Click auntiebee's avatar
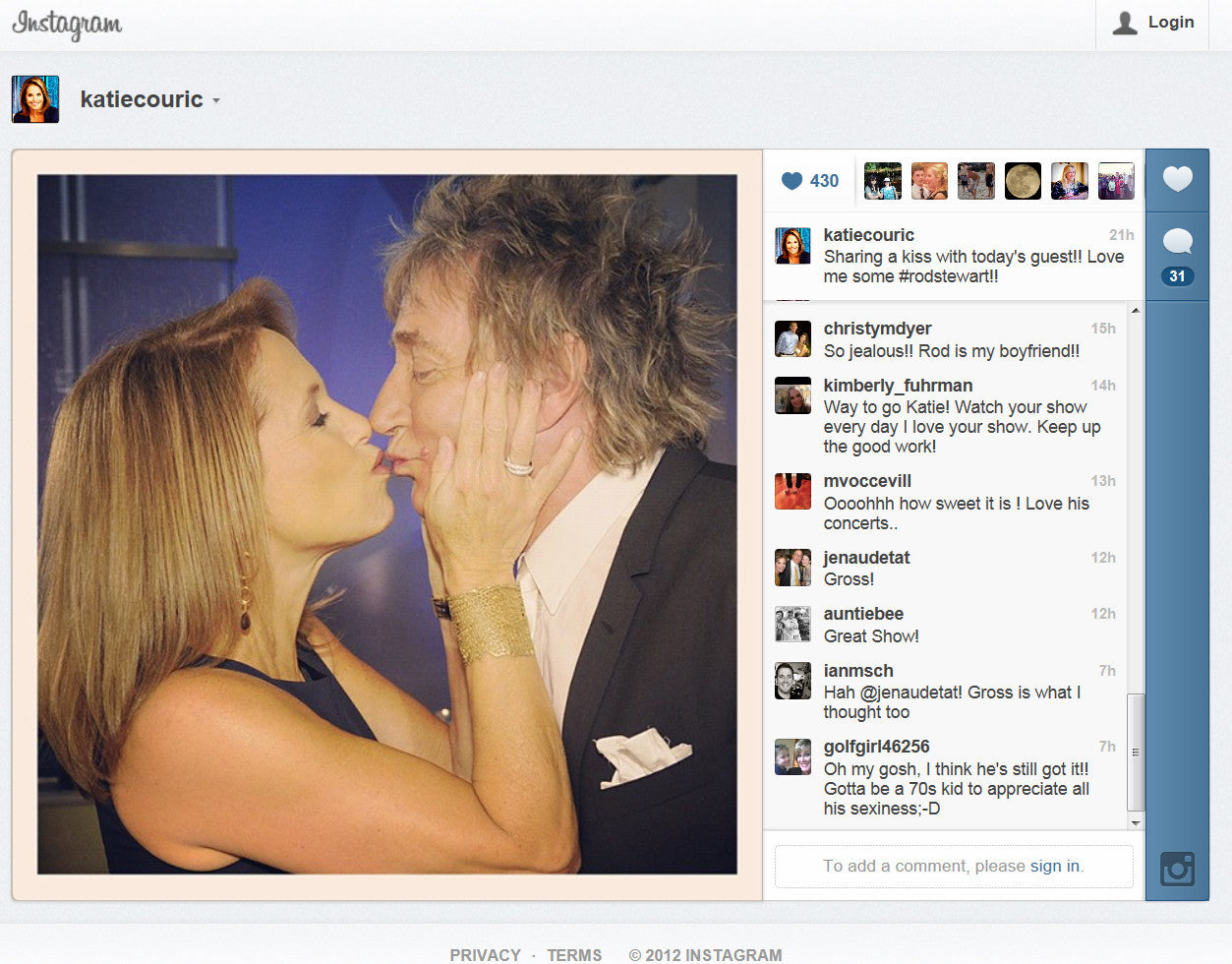Image resolution: width=1232 pixels, height=964 pixels. 792,624
